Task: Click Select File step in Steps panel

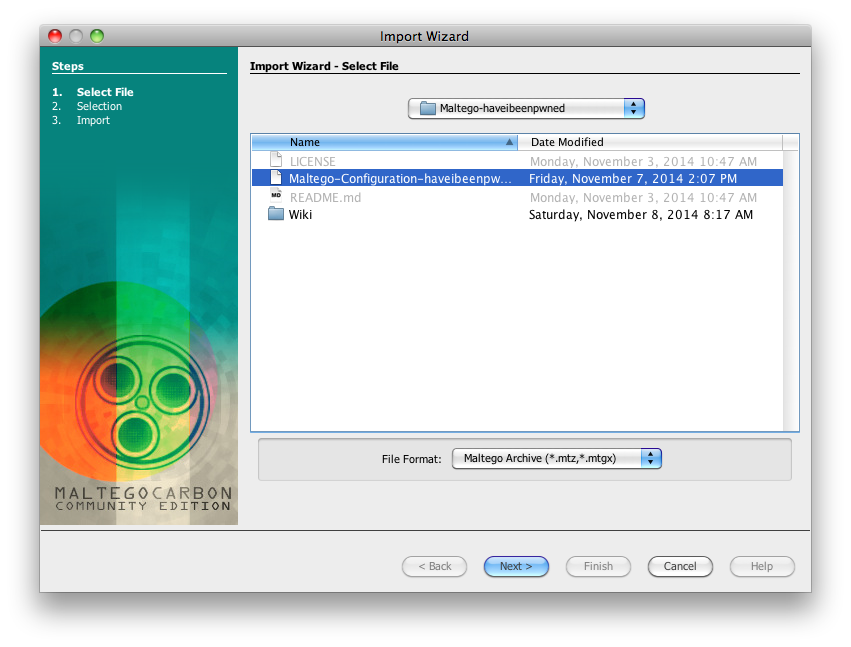Action: pyautogui.click(x=105, y=92)
